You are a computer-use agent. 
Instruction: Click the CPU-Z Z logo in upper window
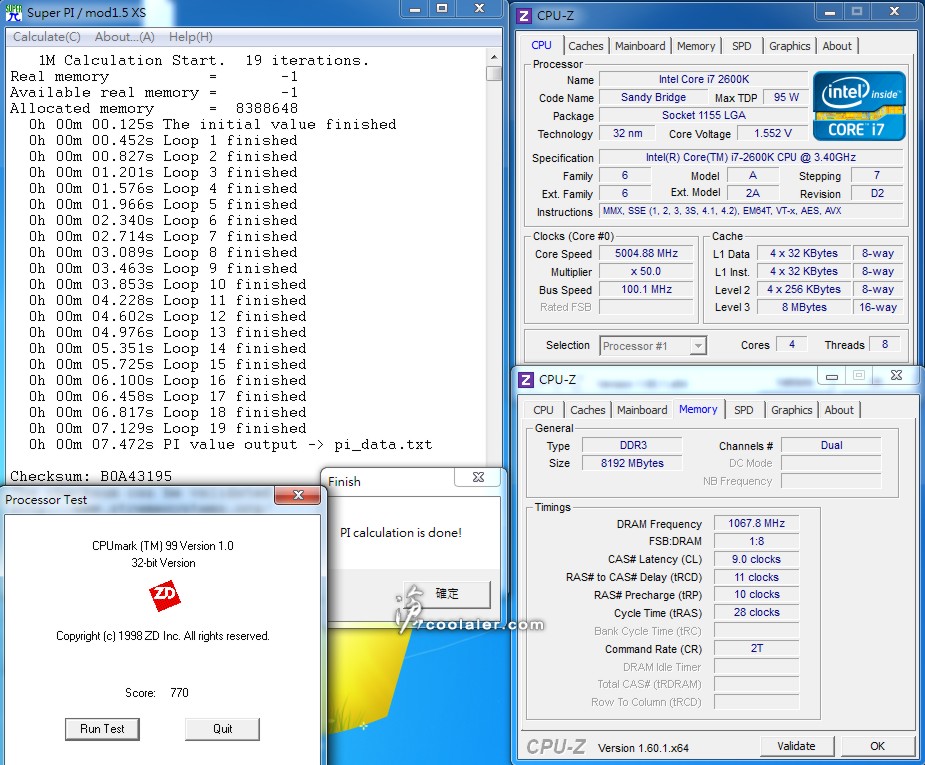point(523,15)
